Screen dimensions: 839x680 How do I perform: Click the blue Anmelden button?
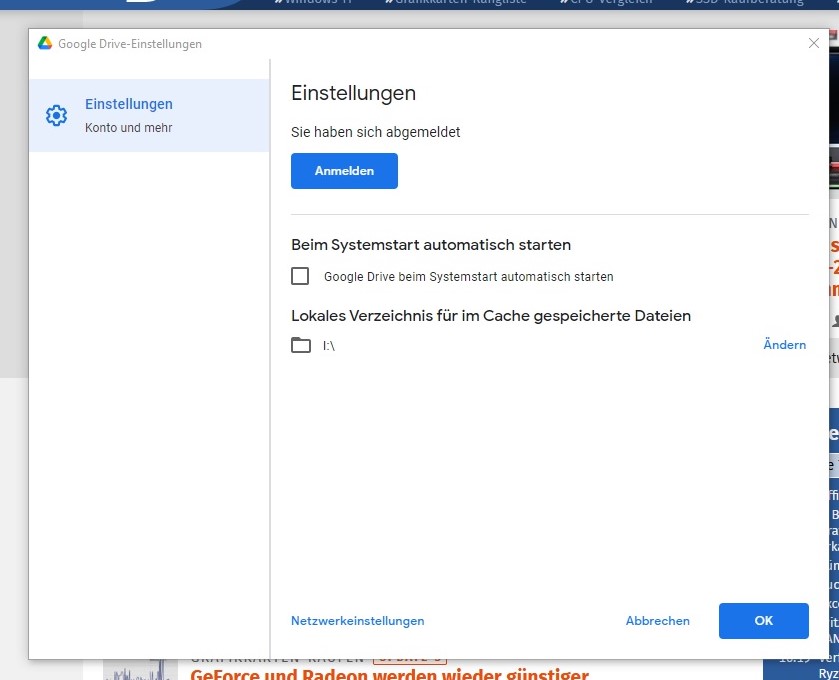tap(344, 171)
